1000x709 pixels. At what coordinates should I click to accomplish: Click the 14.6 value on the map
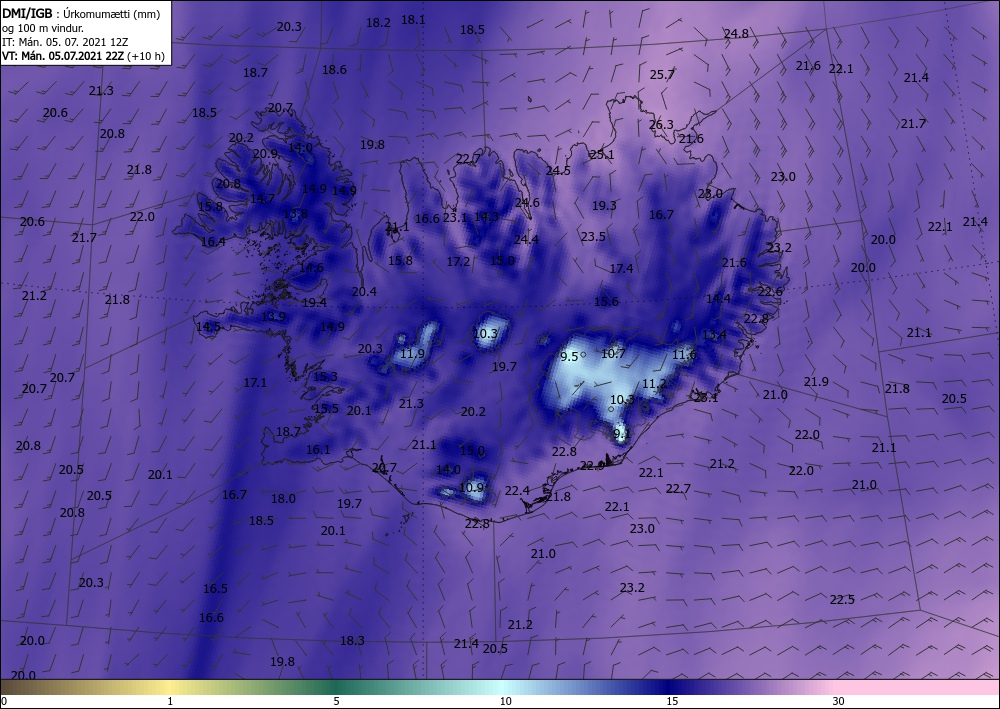pyautogui.click(x=311, y=268)
